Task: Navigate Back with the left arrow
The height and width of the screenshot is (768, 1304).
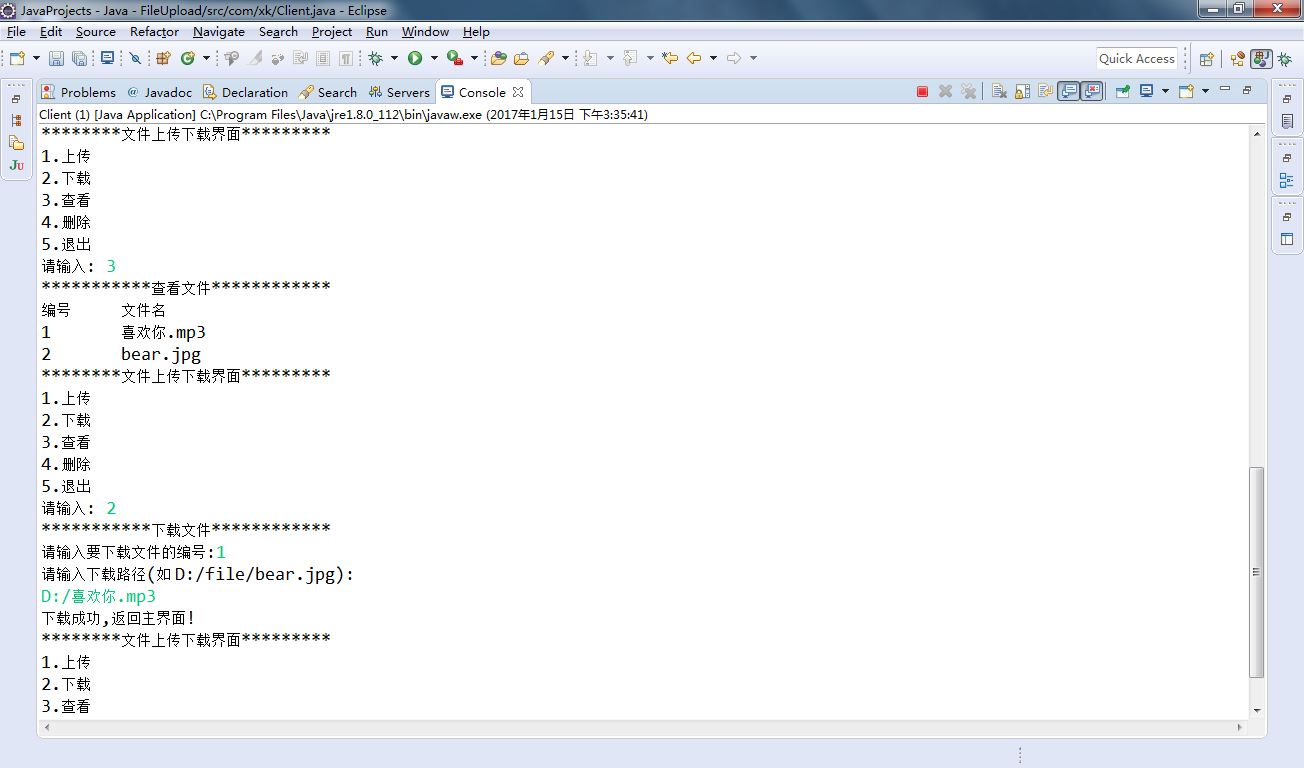Action: 694,59
